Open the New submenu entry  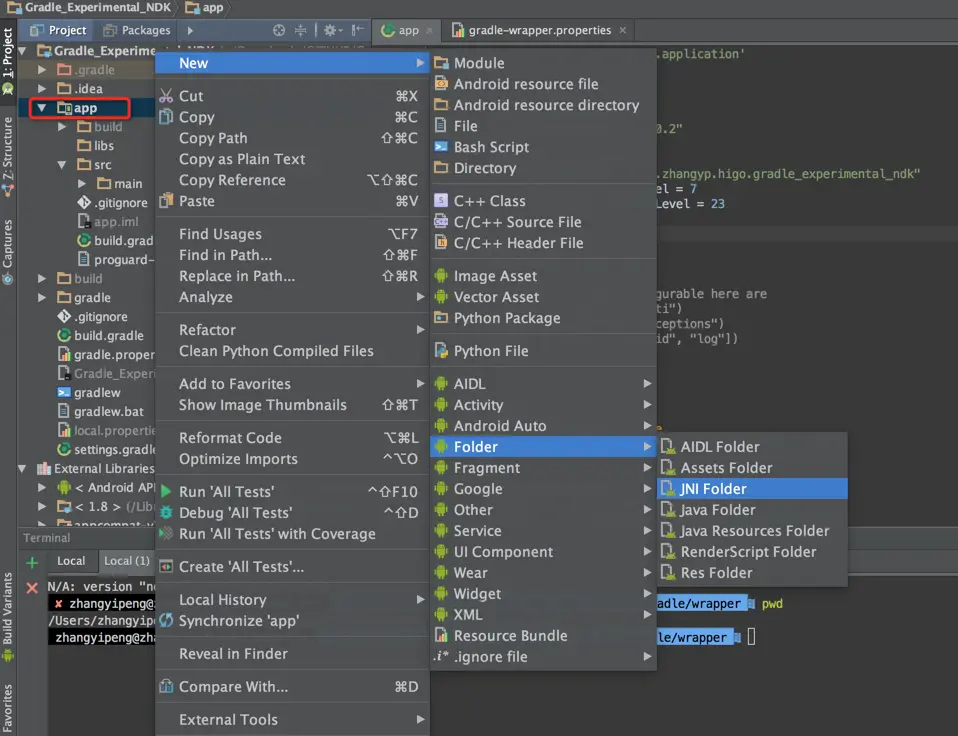pyautogui.click(x=293, y=63)
